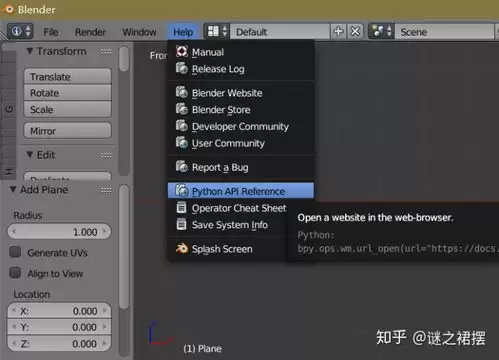Grab the Edit panel drag handle

point(106,155)
